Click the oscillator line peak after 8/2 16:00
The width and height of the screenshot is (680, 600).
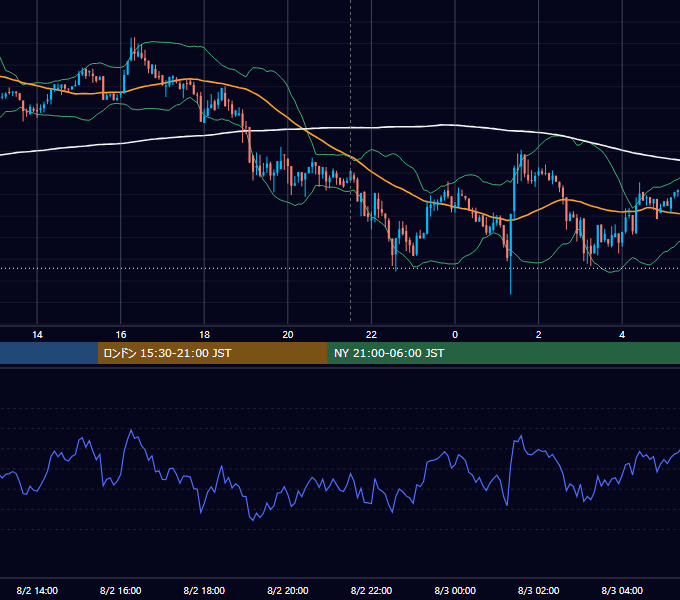coord(131,430)
